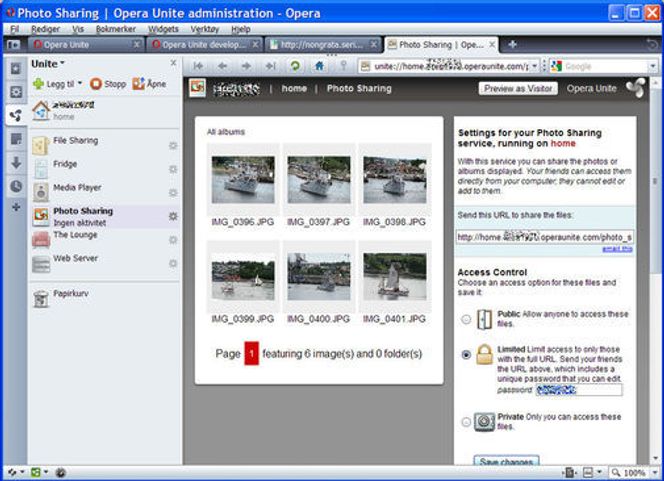Open the Verktøy menu
664x481 pixels.
(x=205, y=29)
